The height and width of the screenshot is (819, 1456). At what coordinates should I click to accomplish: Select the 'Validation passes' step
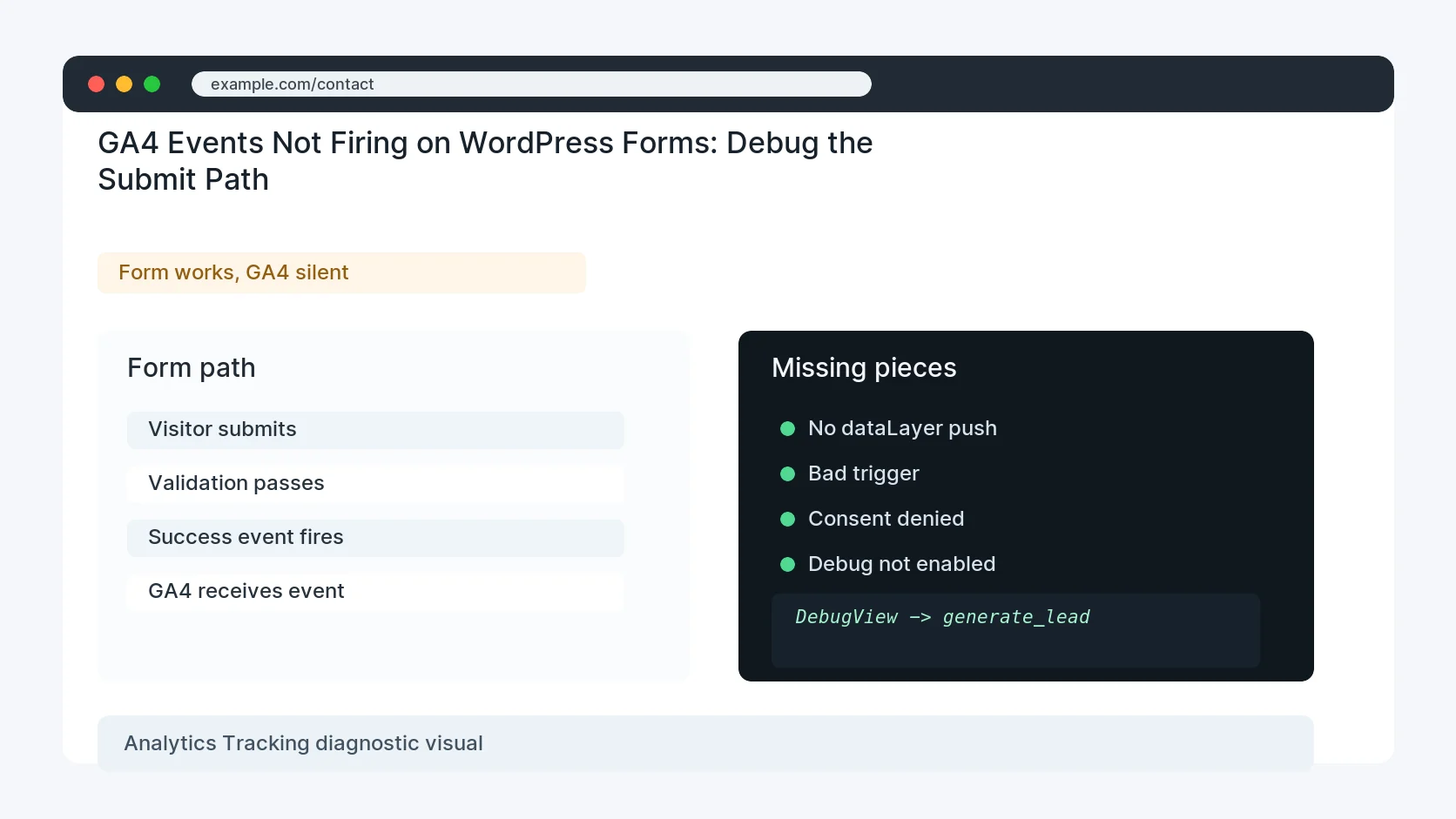[x=375, y=484]
